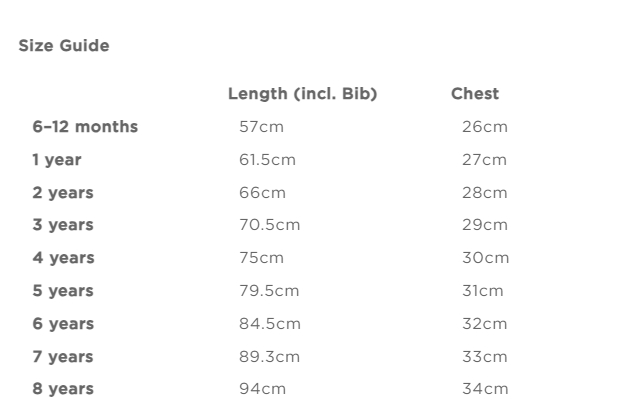Viewport: 619px width, 420px height.
Task: Select the 6–12 months row label
Action: click(85, 127)
